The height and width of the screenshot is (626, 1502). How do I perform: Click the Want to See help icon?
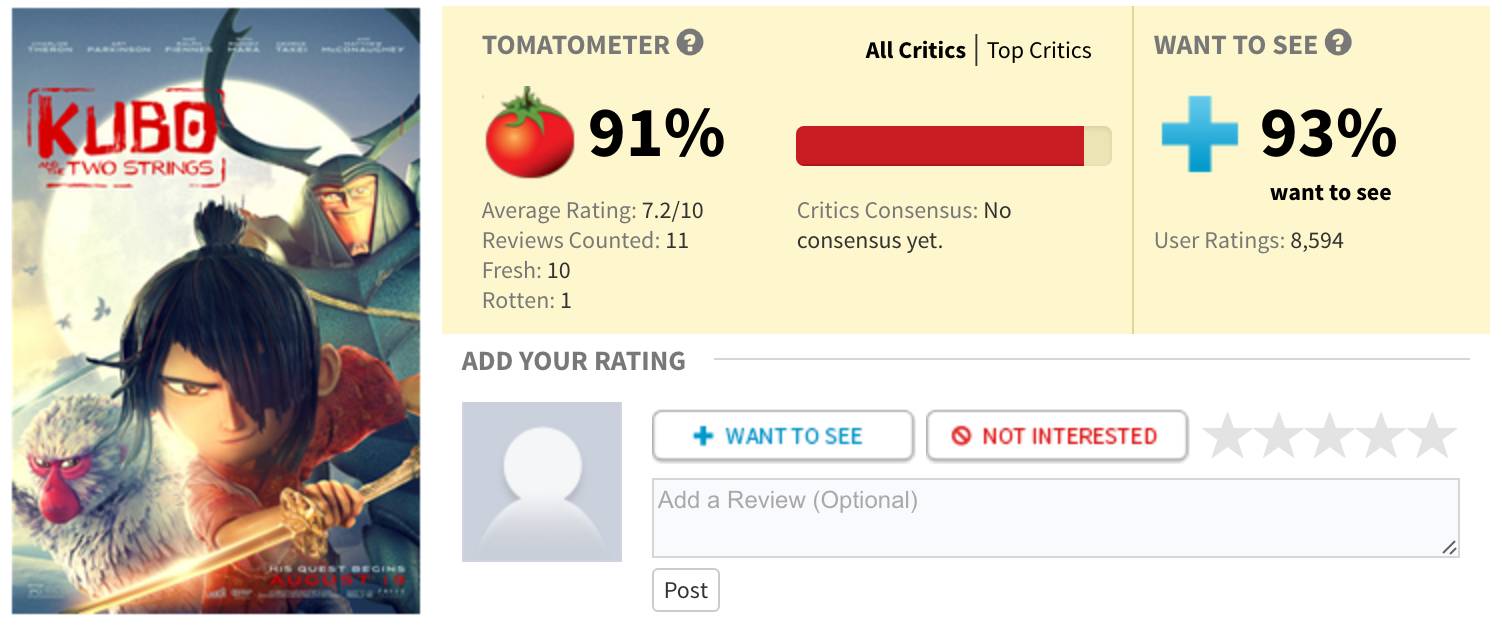1338,43
